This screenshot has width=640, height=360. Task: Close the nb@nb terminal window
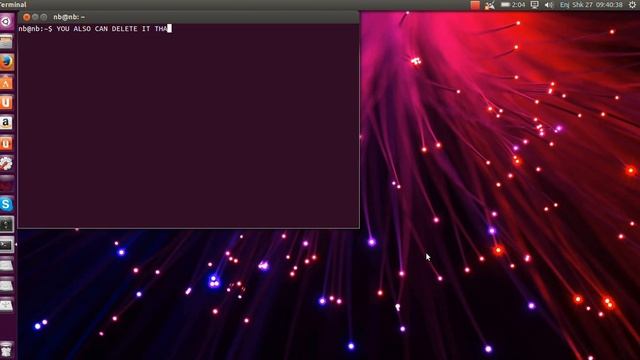[x=27, y=17]
